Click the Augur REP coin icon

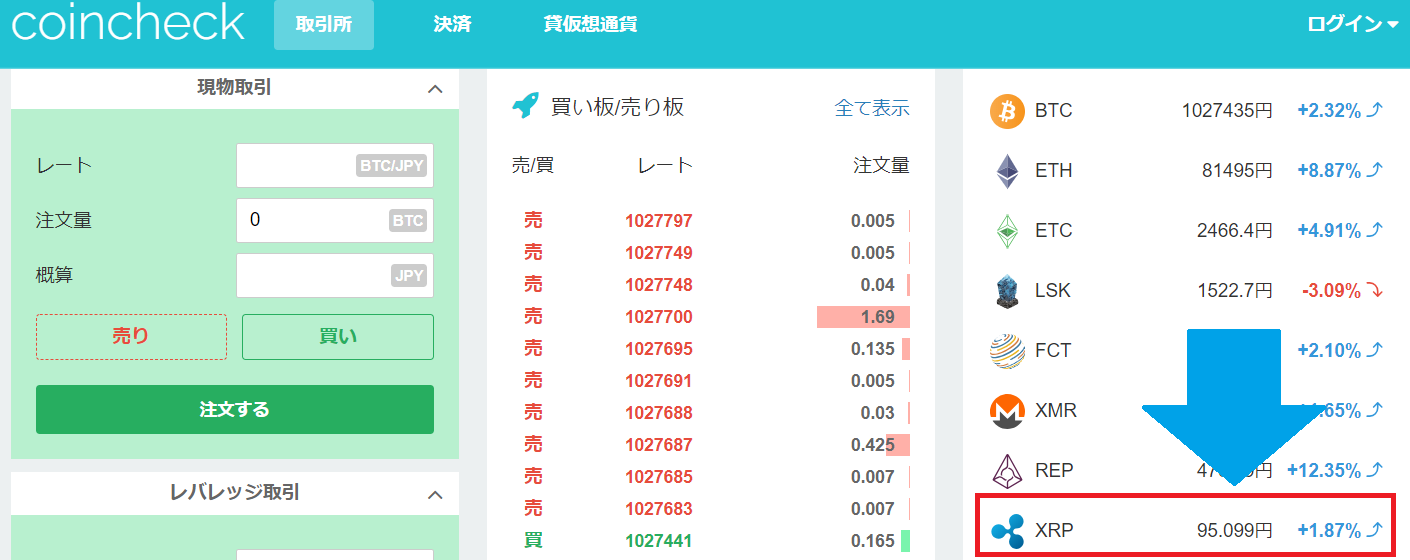tap(1007, 470)
